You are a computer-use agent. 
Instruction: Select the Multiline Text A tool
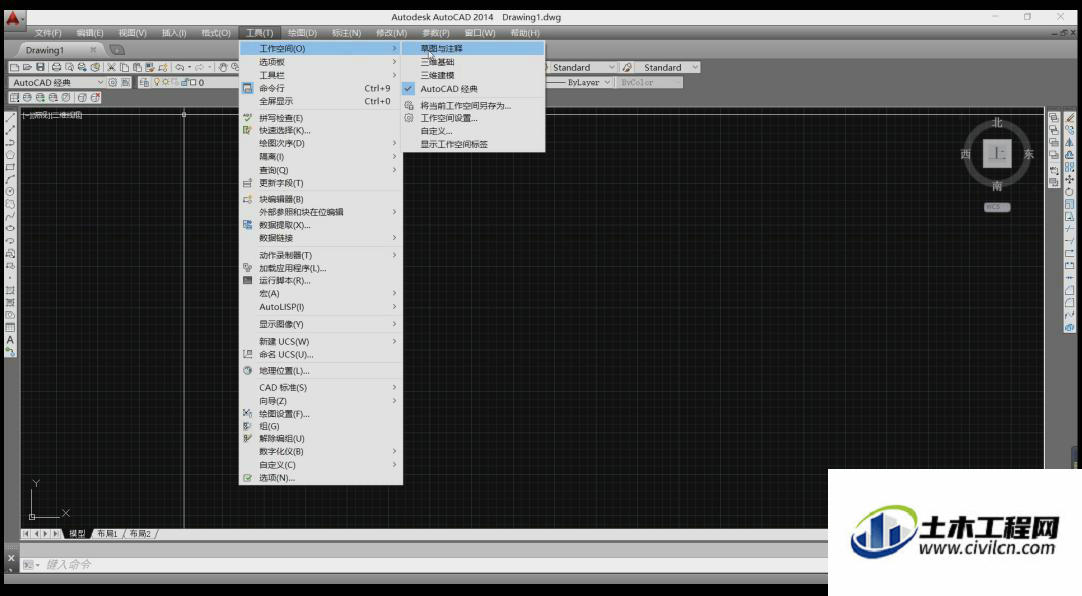(x=10, y=339)
